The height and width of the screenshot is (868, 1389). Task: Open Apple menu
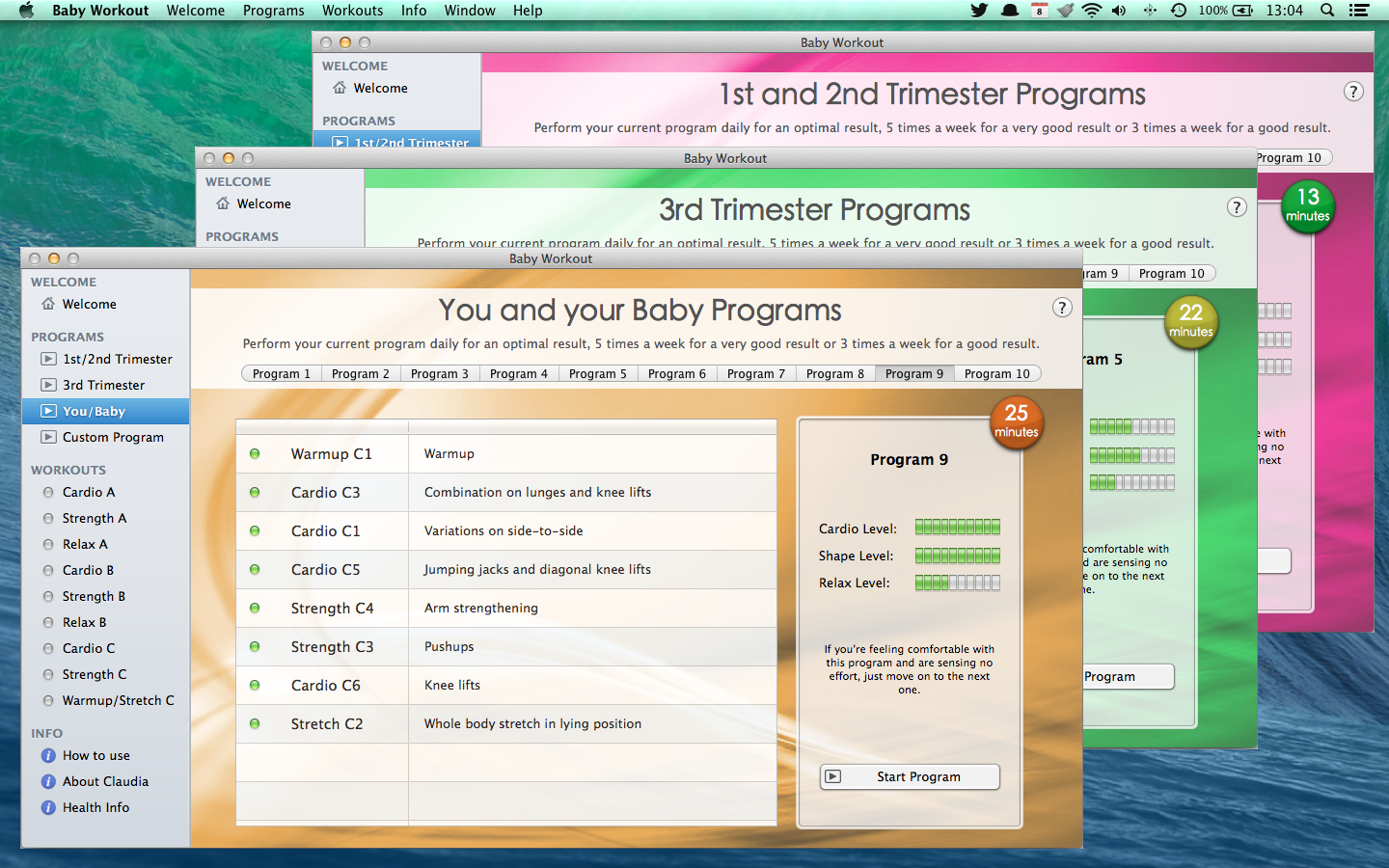tap(26, 11)
